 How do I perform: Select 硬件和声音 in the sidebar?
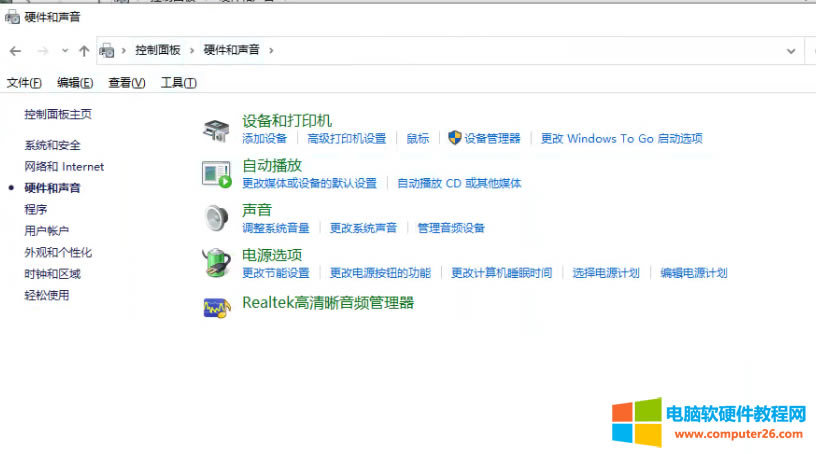tap(52, 188)
